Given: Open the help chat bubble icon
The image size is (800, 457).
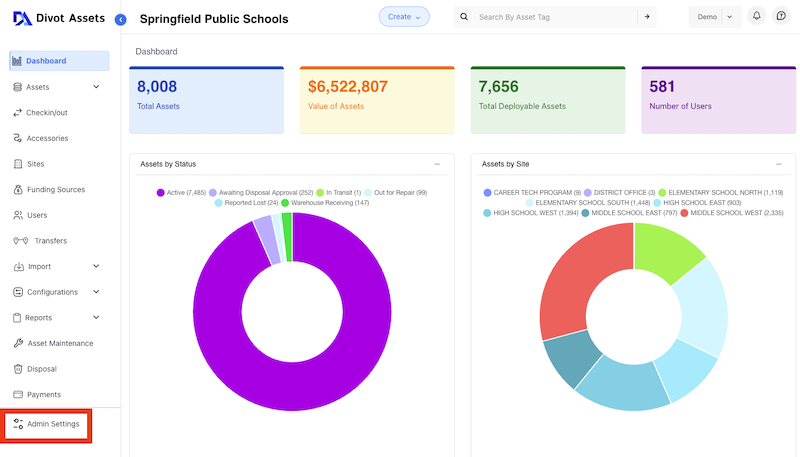Looking at the screenshot, I should [x=781, y=16].
